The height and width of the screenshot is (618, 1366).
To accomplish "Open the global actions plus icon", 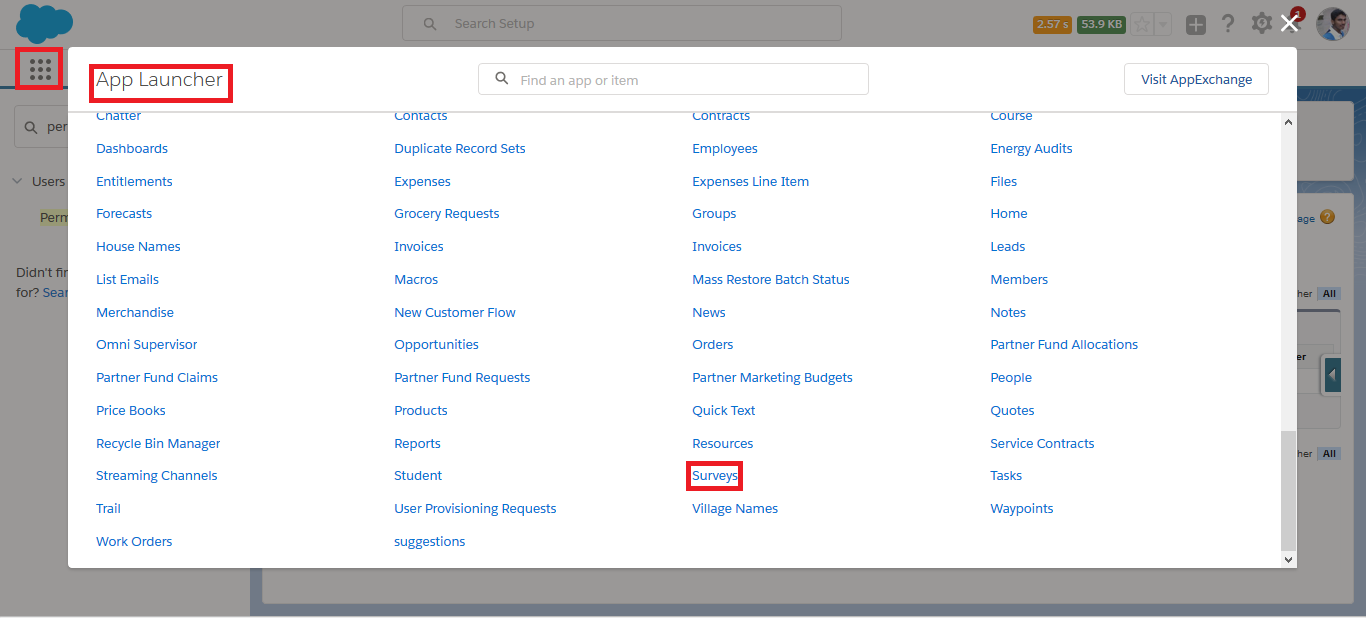I will click(1196, 24).
